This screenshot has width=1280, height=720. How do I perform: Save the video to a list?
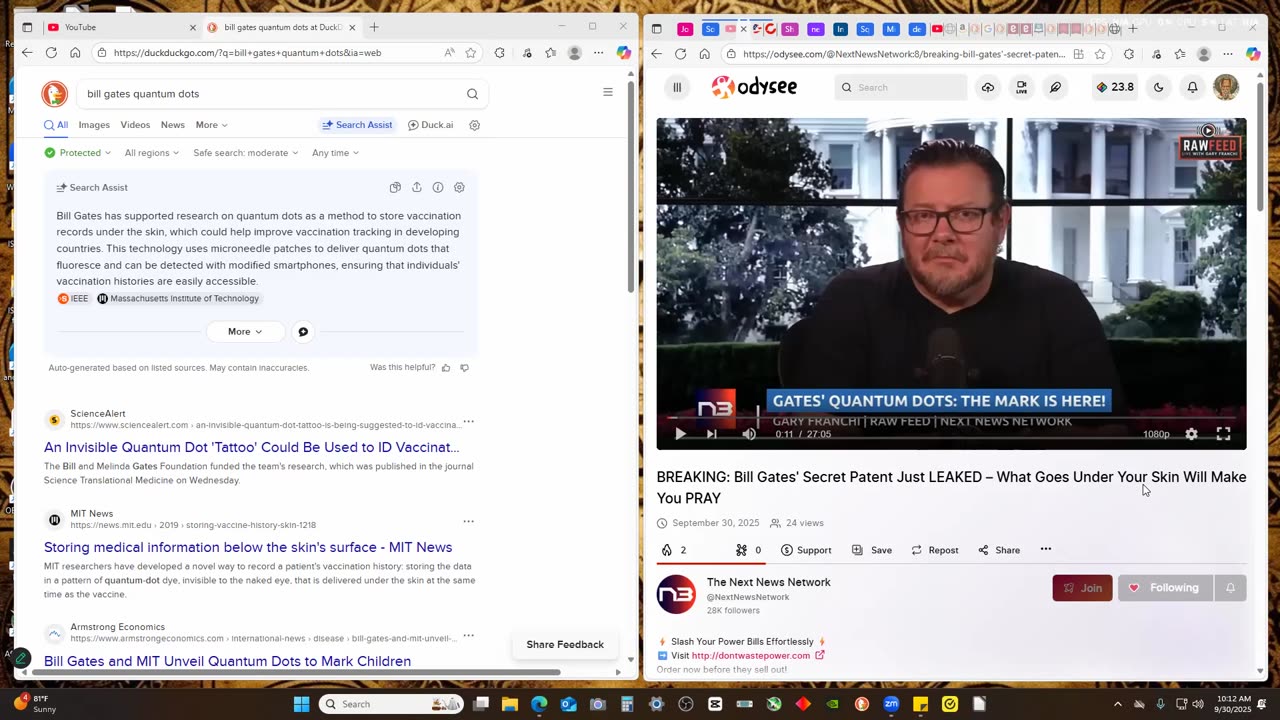click(871, 550)
